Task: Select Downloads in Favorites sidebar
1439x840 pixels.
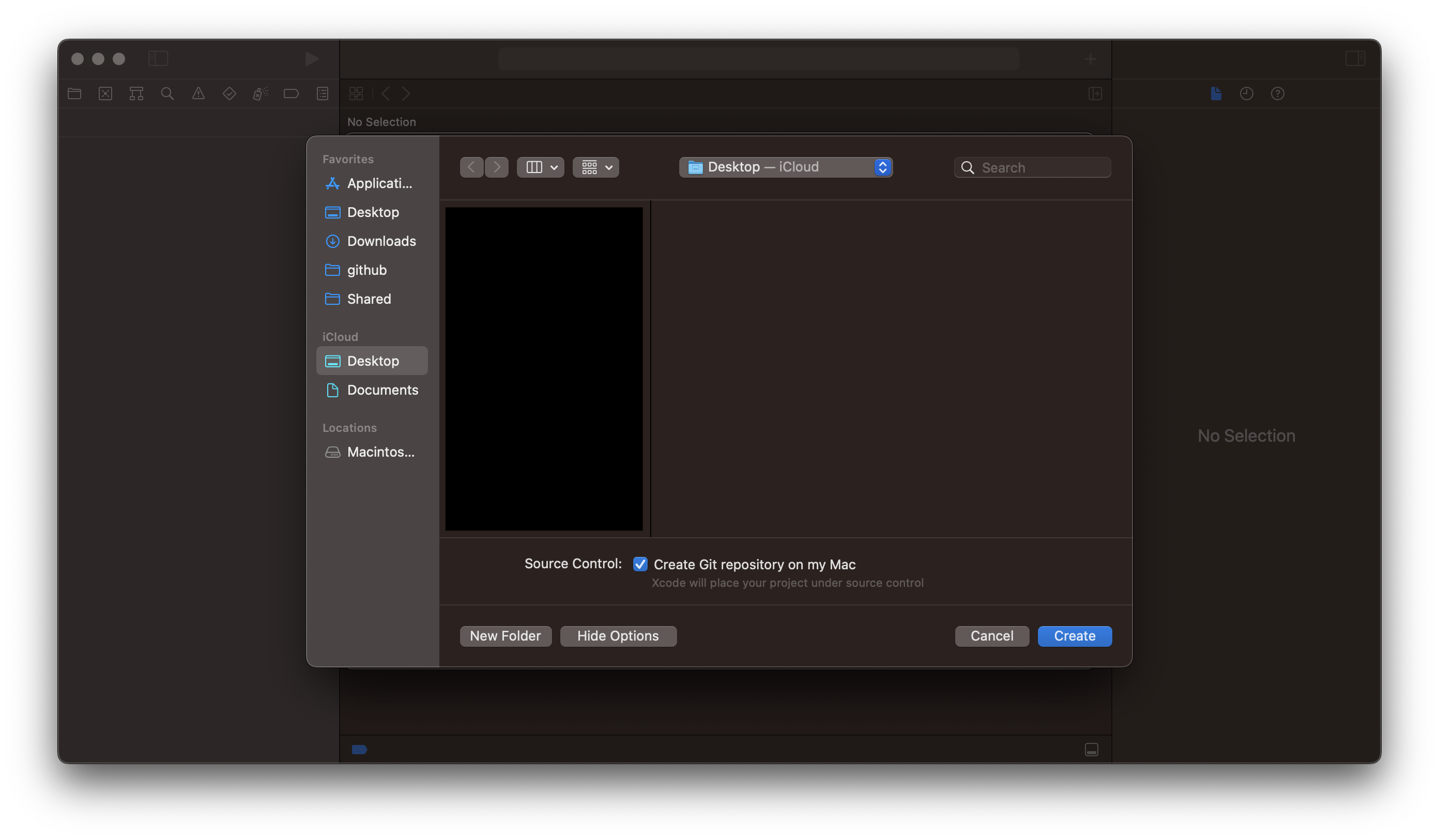Action: point(381,241)
